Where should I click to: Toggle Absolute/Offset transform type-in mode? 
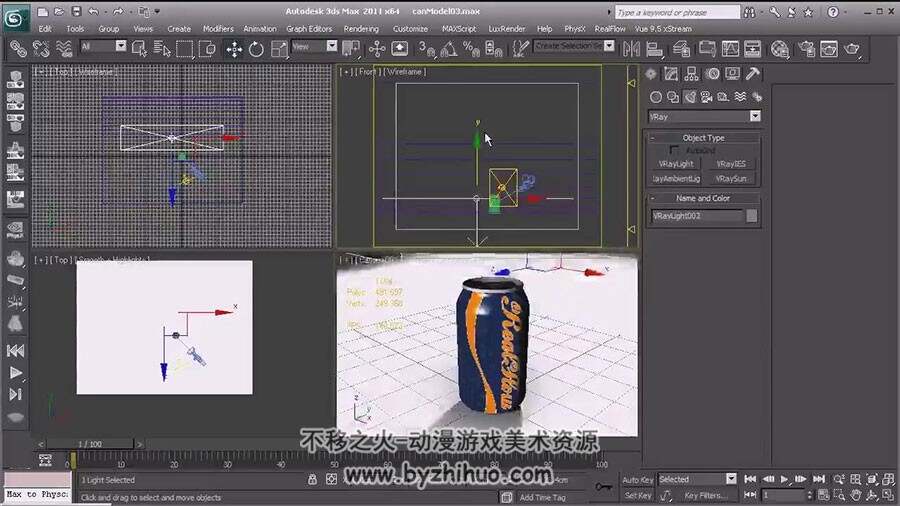pyautogui.click(x=332, y=479)
